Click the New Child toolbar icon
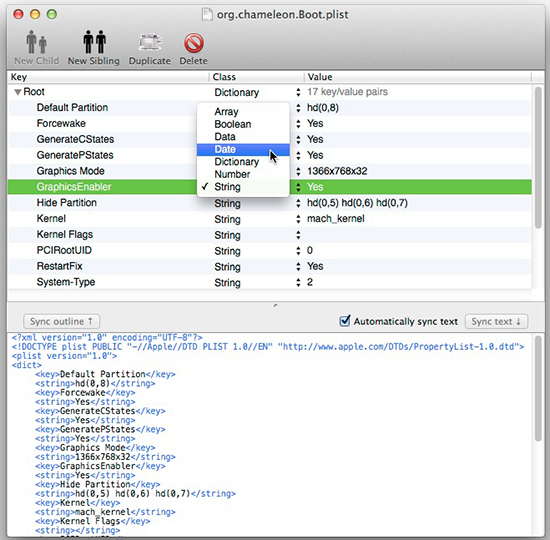 [x=36, y=47]
